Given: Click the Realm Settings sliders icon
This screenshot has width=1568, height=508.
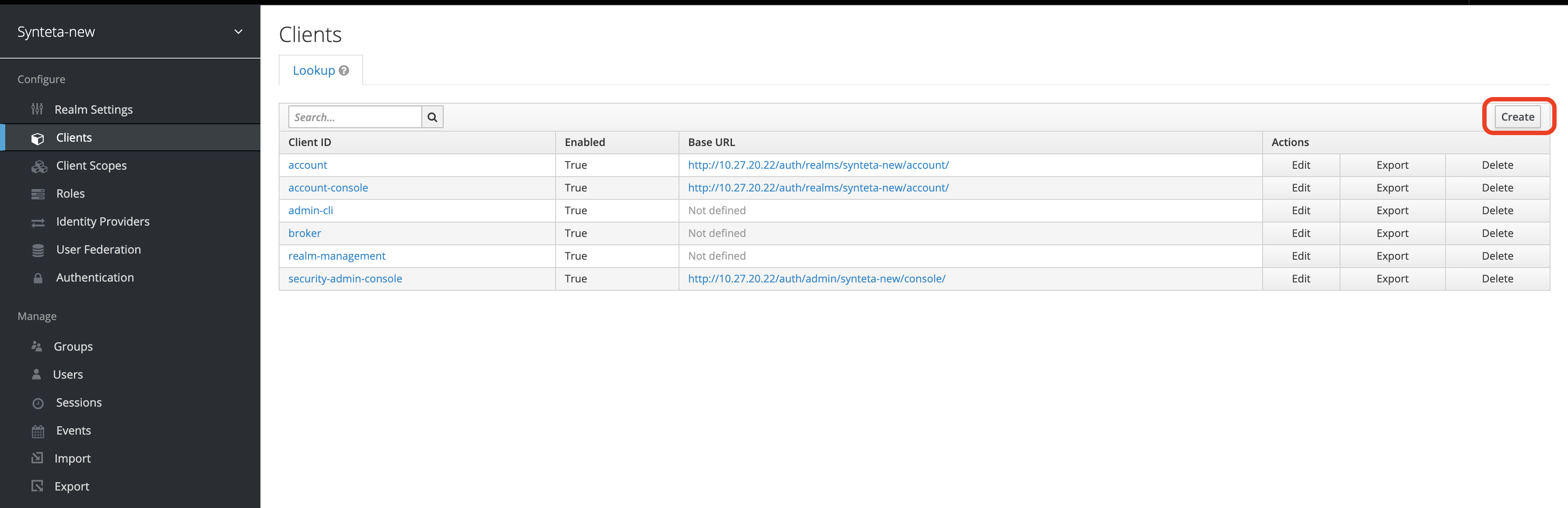Looking at the screenshot, I should [x=37, y=109].
